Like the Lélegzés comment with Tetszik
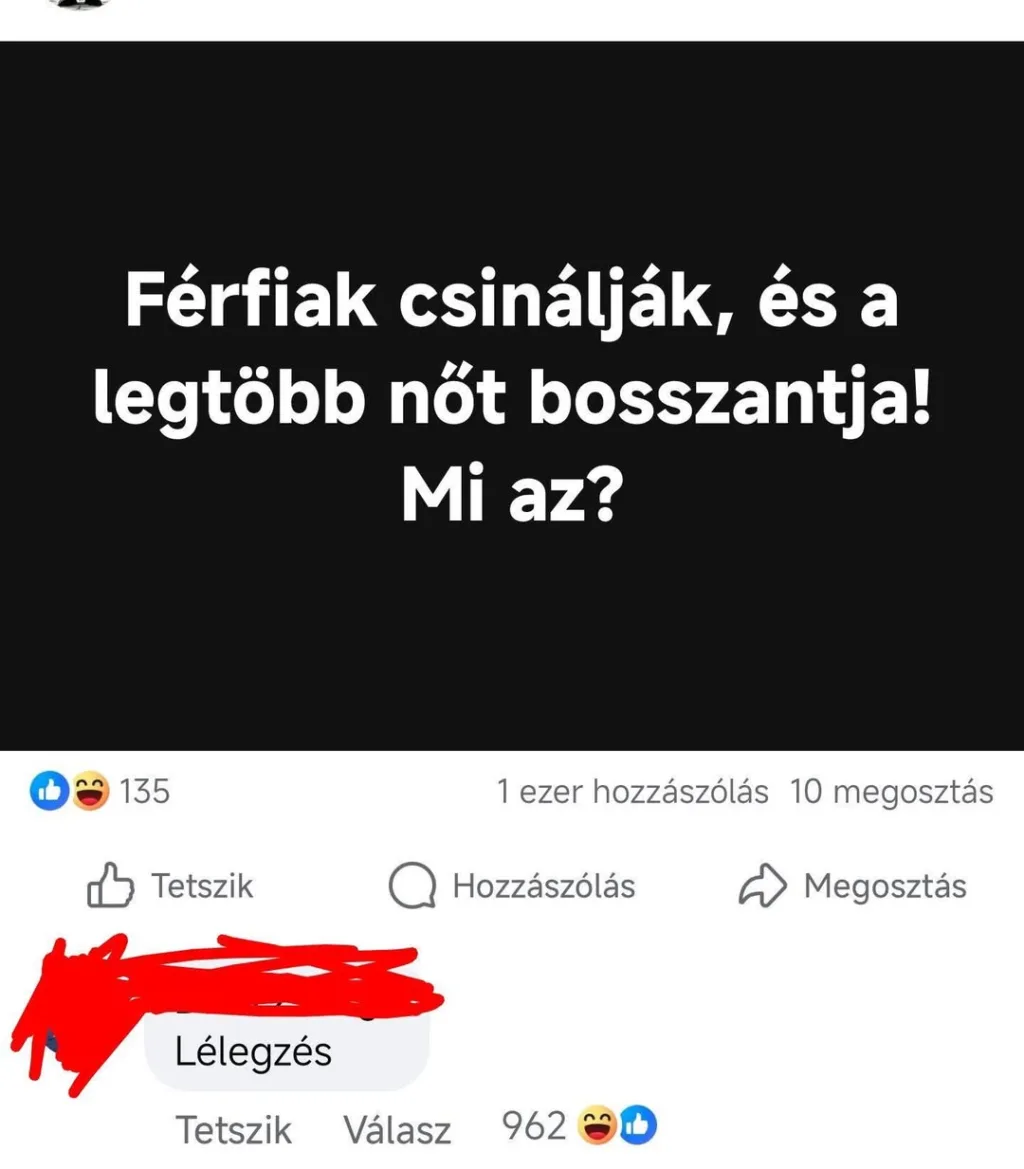This screenshot has width=1024, height=1169. tap(233, 1130)
